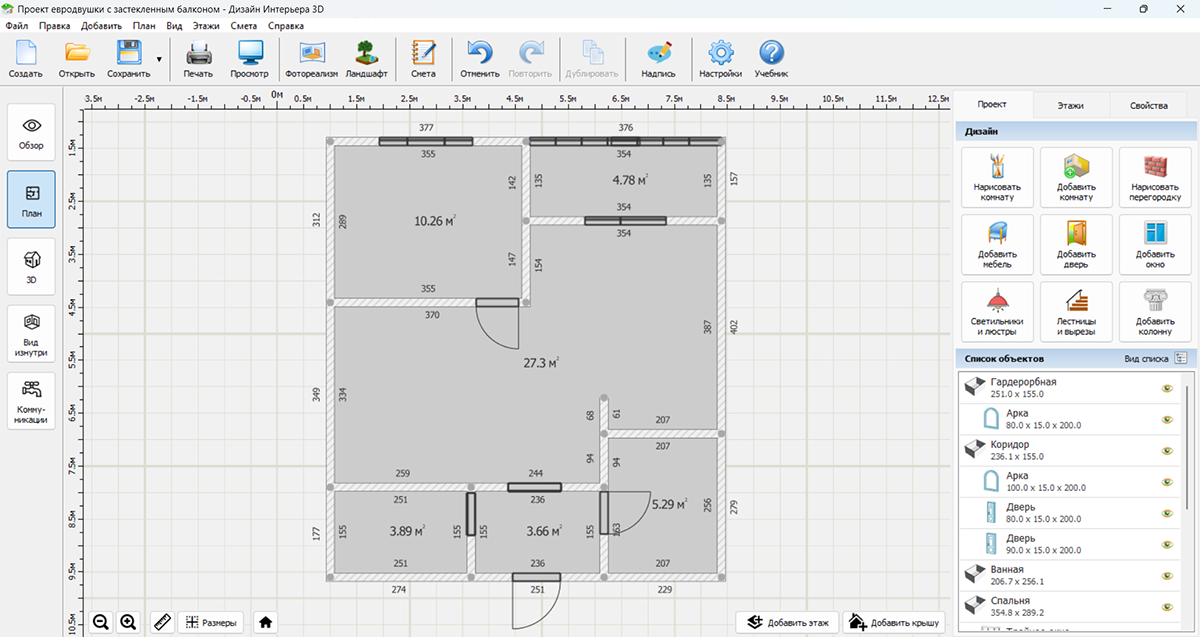Click the Добавить крышу button
Image resolution: width=1200 pixels, height=637 pixels.
894,622
